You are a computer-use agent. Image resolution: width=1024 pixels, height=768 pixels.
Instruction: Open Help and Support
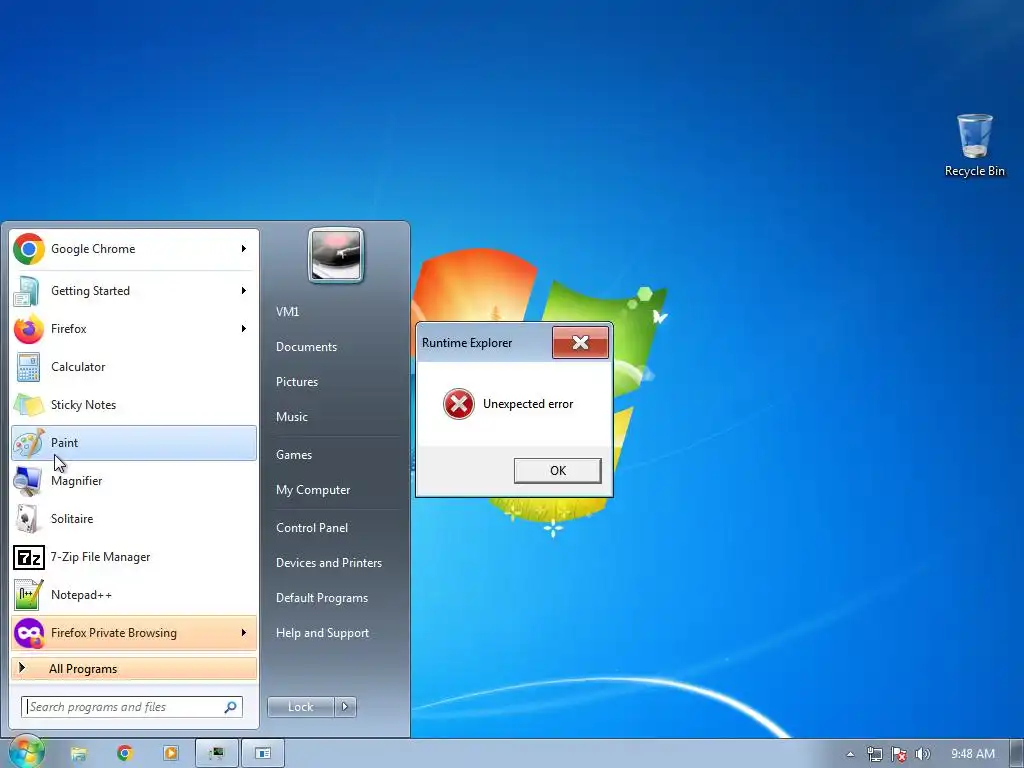pos(322,633)
